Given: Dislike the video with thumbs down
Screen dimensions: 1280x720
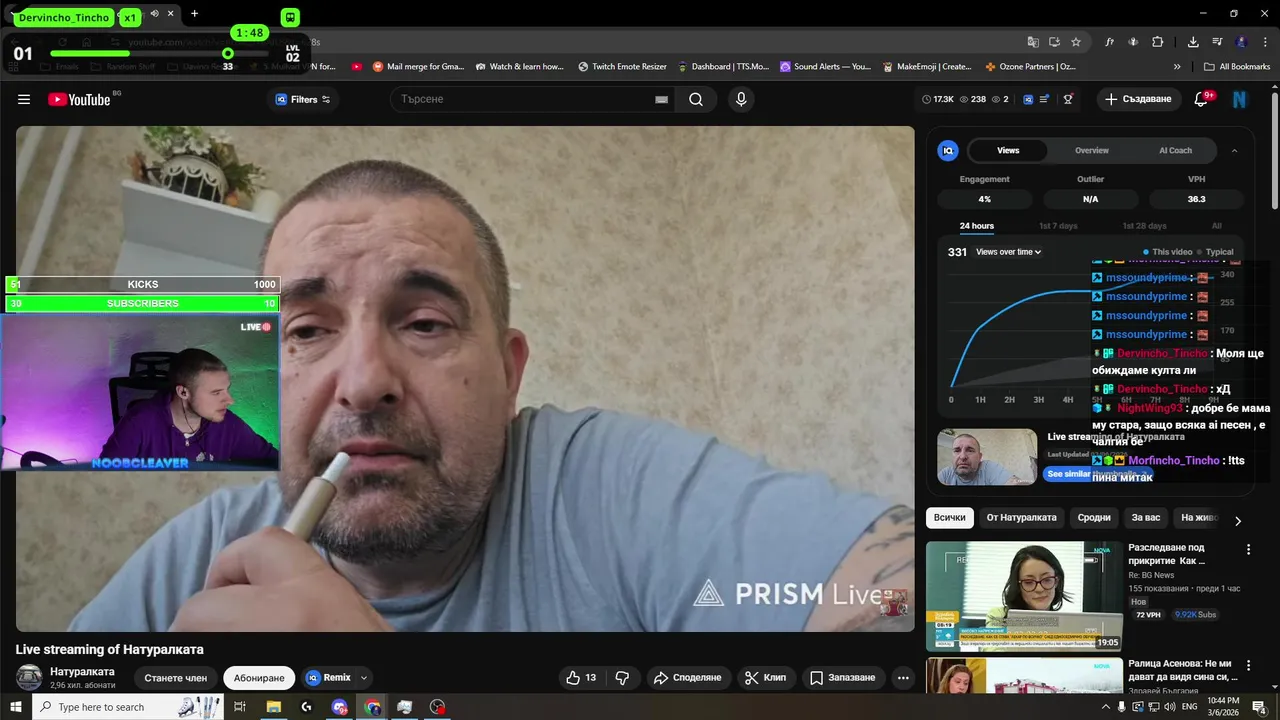Looking at the screenshot, I should [622, 678].
